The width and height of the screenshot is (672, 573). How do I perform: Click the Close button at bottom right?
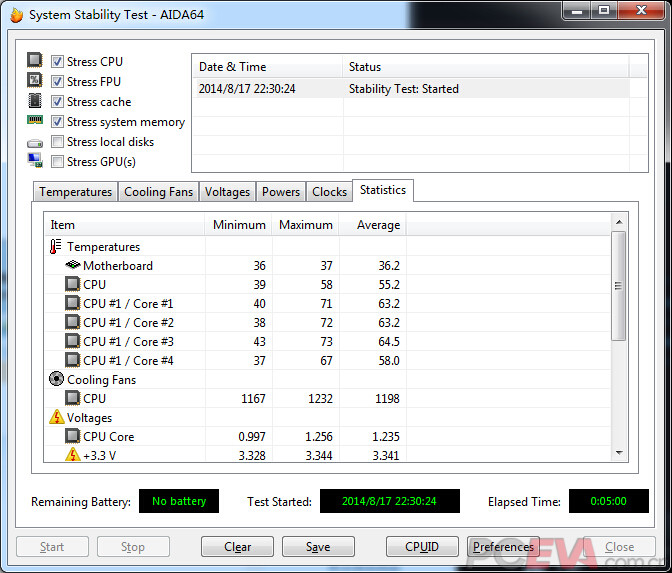click(619, 547)
